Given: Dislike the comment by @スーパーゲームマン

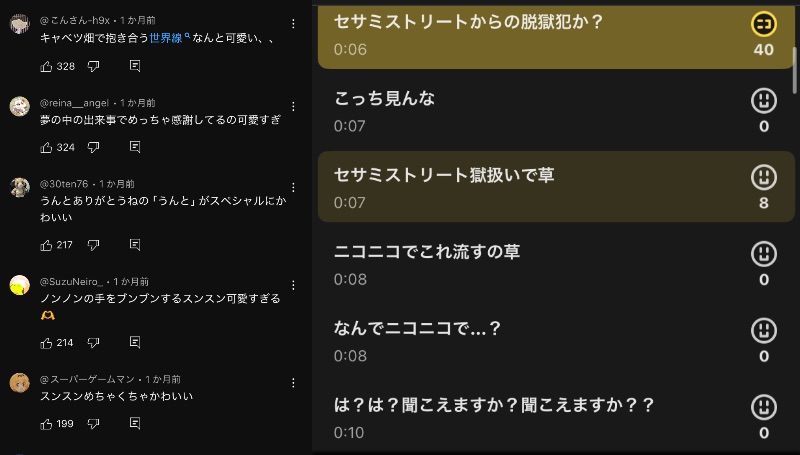Looking at the screenshot, I should (94, 424).
